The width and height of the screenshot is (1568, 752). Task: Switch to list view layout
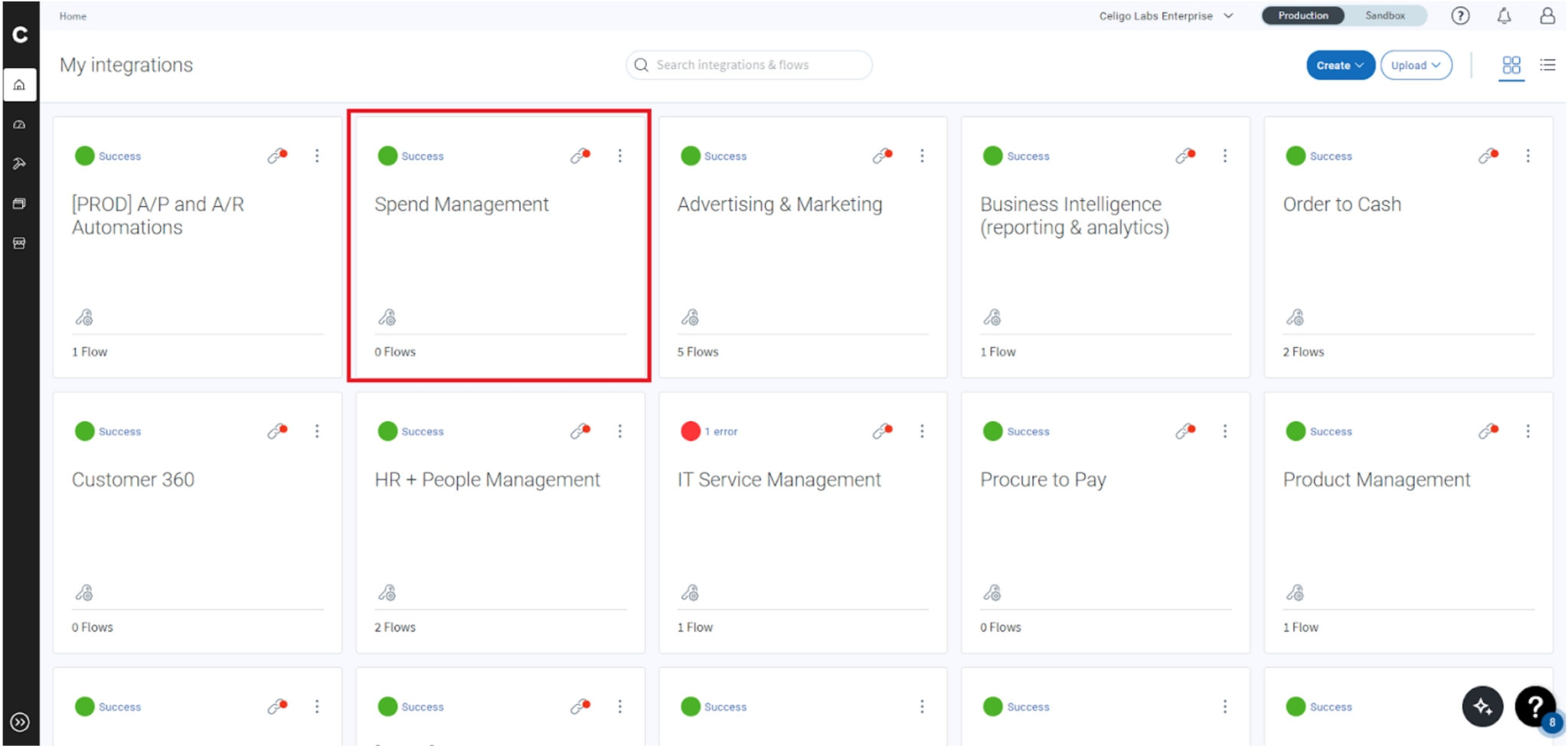pos(1548,65)
